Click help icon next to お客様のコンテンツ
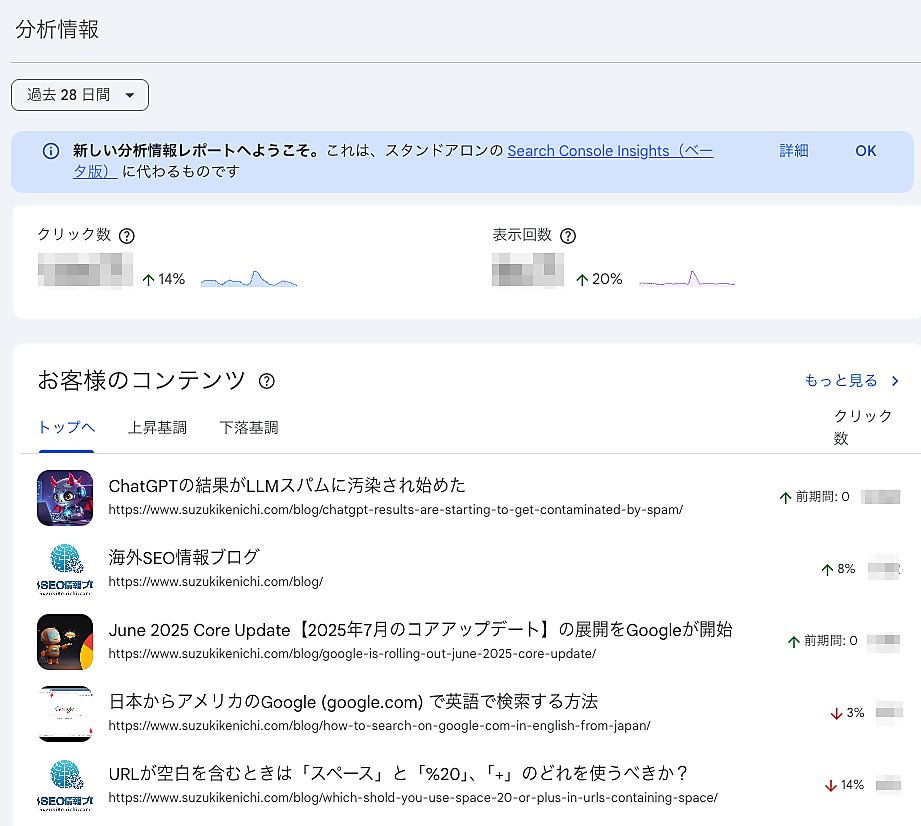 (x=267, y=381)
